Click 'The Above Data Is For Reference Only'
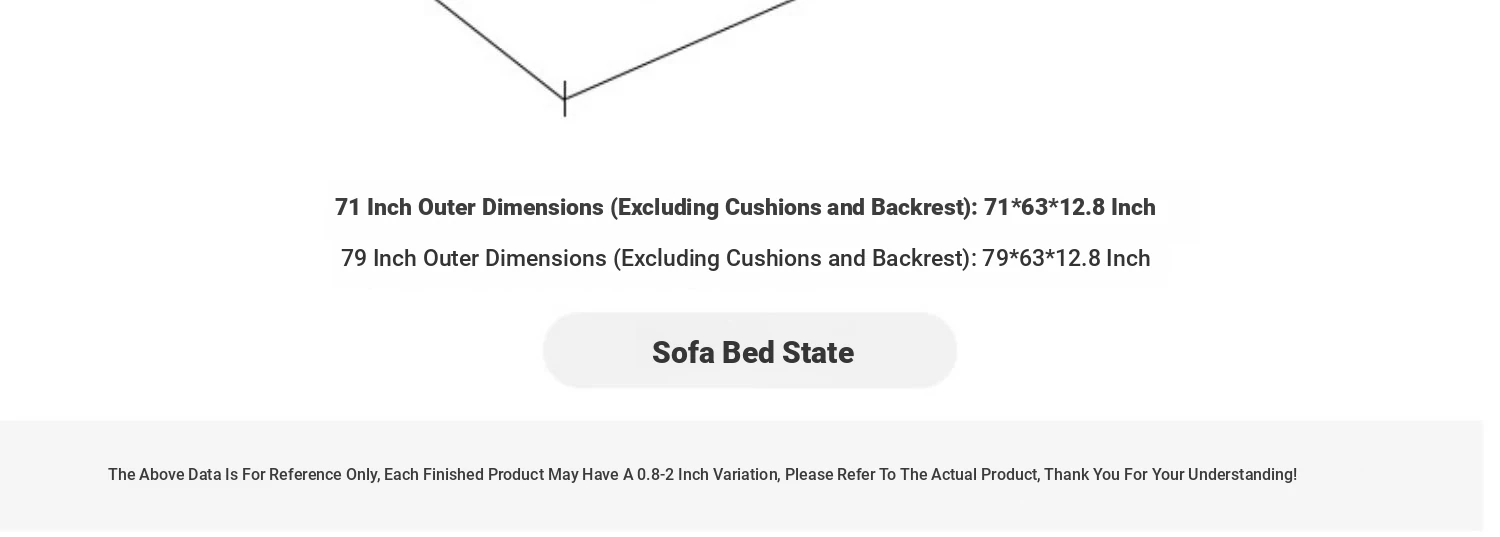 coord(243,475)
